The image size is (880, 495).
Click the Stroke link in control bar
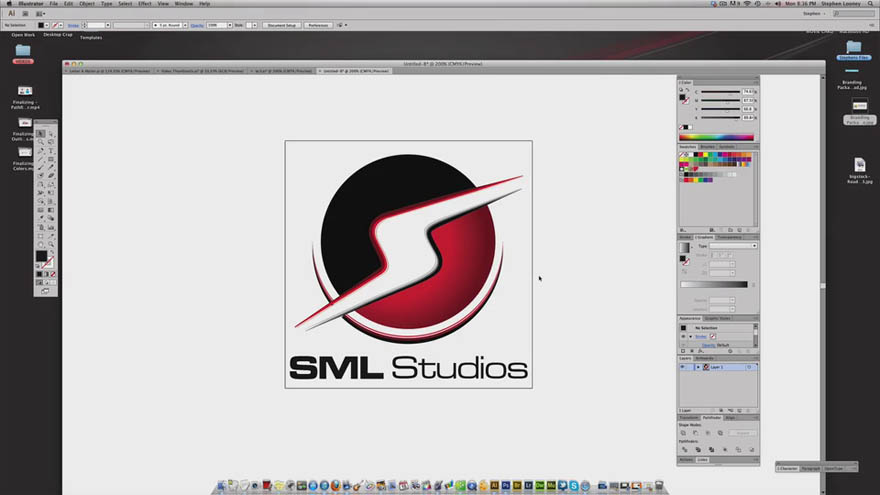pos(73,25)
